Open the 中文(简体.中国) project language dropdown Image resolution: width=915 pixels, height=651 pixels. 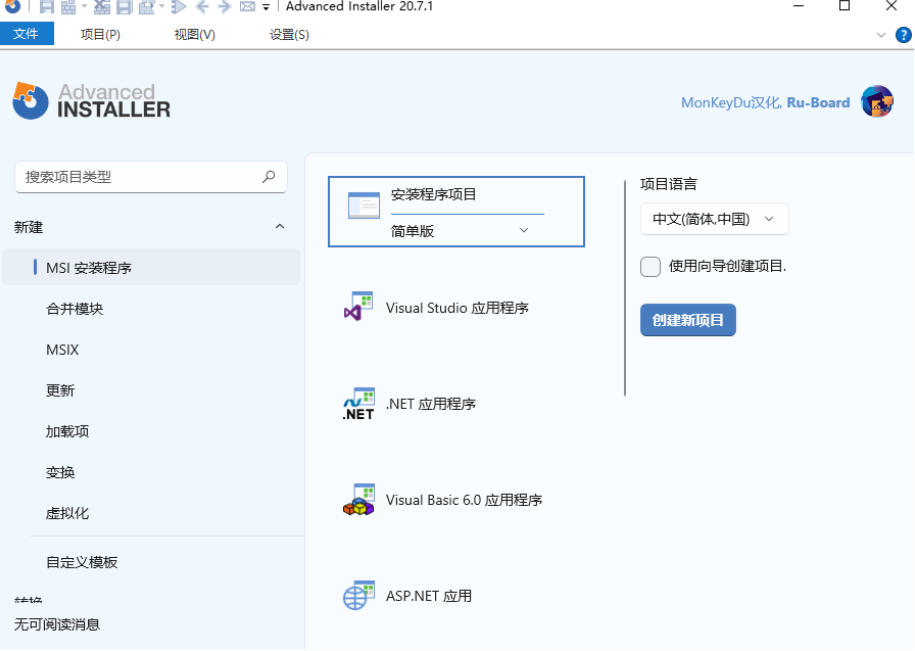(x=713, y=218)
